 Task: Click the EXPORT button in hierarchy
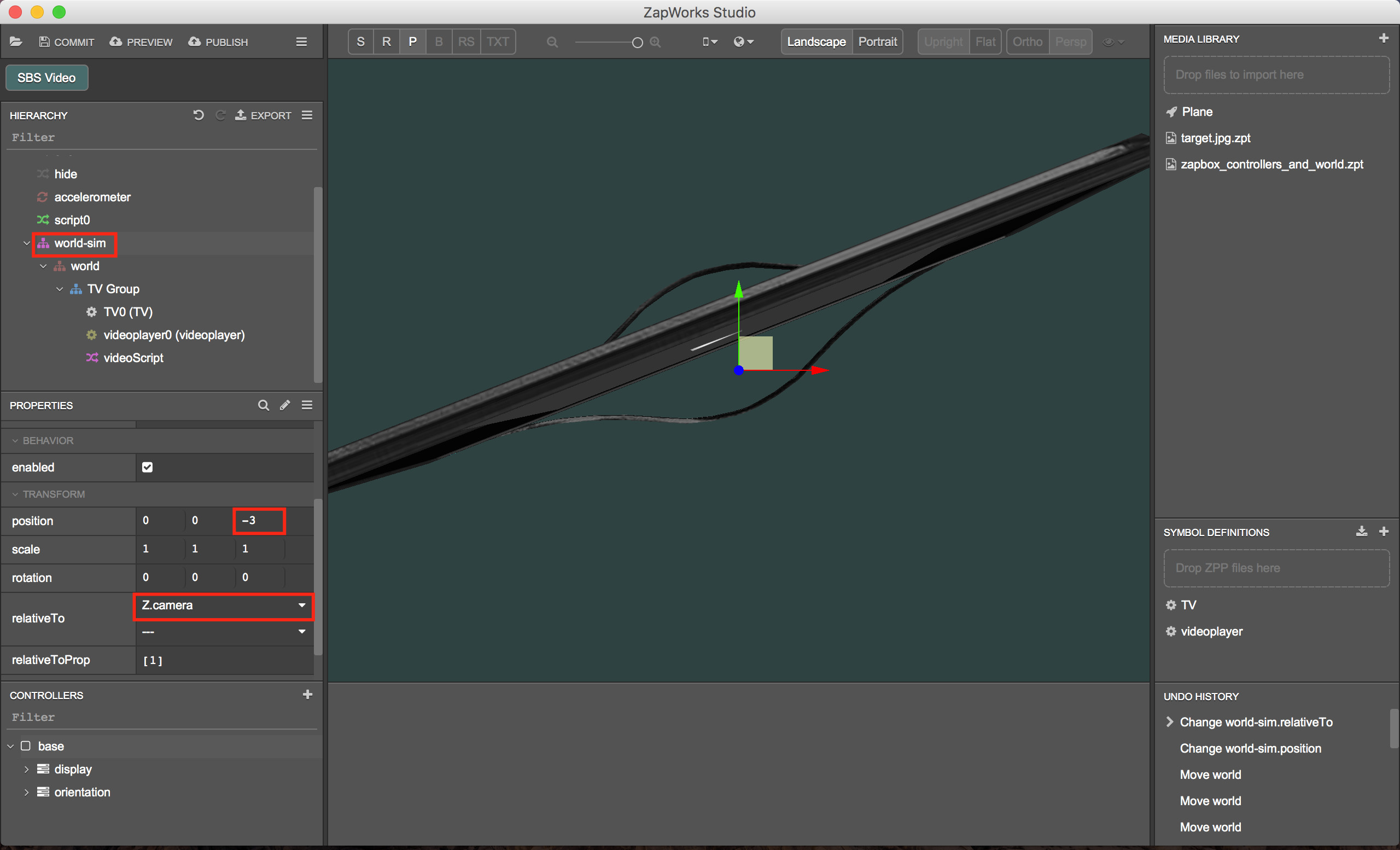(x=263, y=115)
